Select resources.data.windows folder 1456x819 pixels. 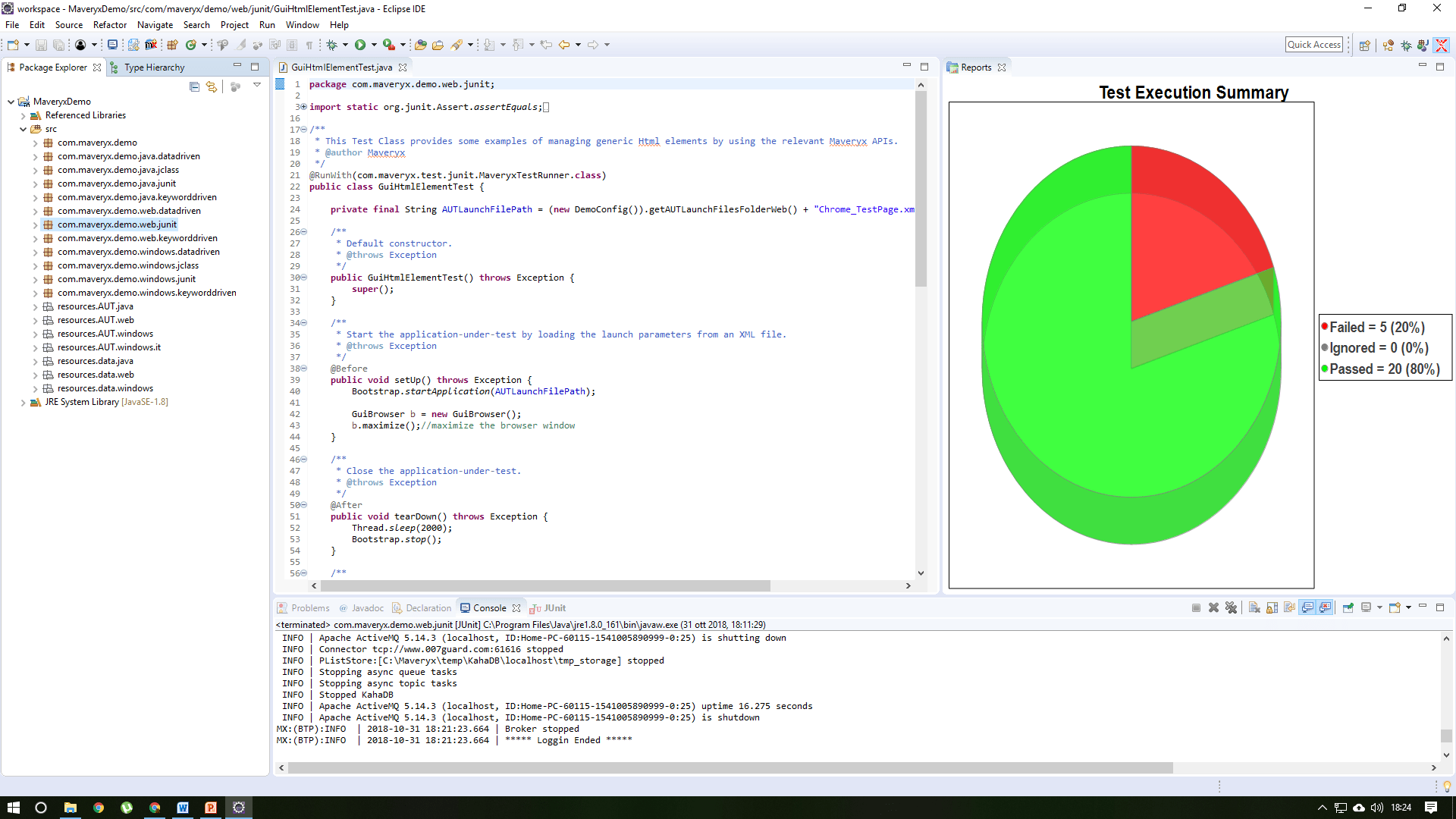[105, 388]
